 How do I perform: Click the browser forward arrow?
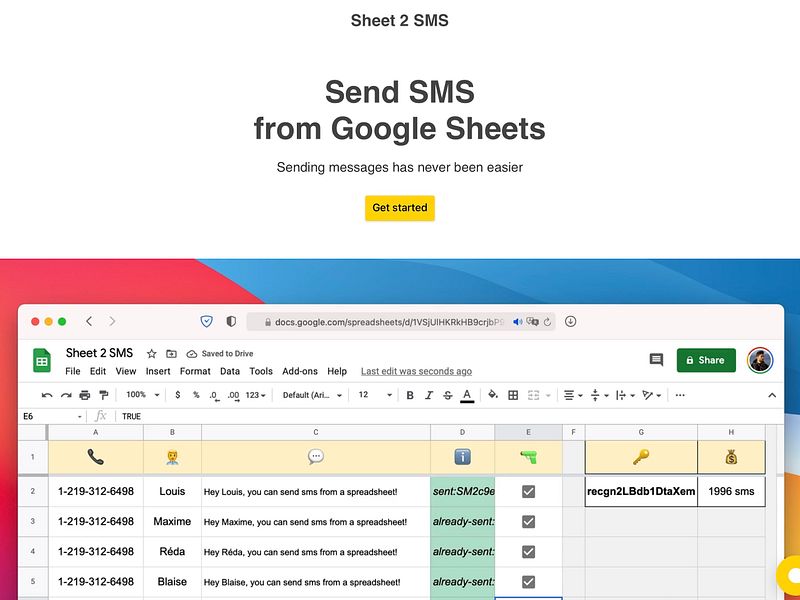pos(112,321)
